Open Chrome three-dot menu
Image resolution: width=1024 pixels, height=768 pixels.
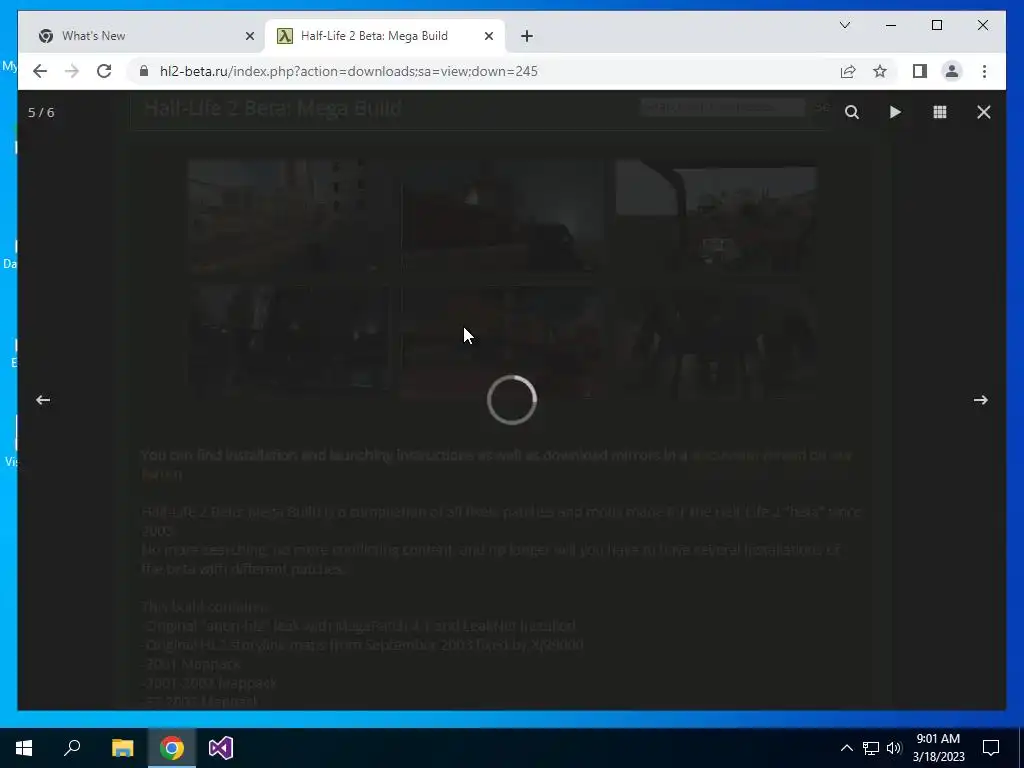[x=984, y=71]
